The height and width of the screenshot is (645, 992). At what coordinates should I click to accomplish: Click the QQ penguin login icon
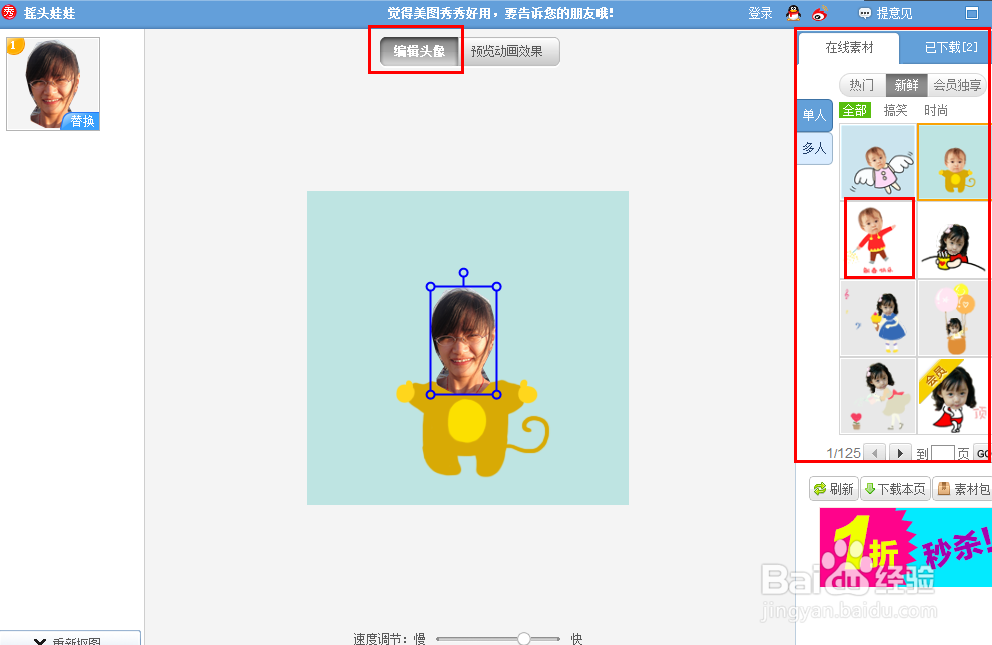tap(793, 13)
